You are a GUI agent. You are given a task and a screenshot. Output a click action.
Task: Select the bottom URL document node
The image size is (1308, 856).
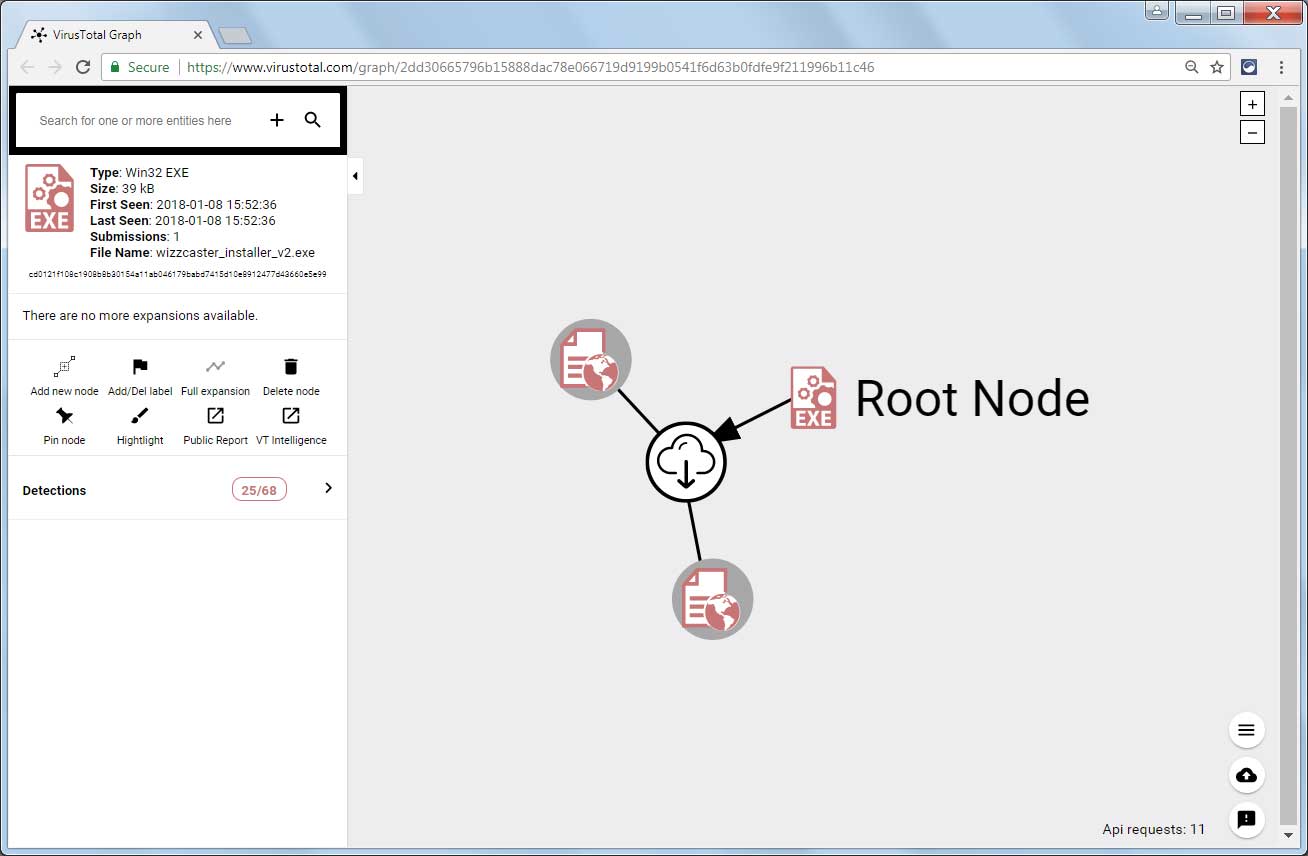(712, 599)
